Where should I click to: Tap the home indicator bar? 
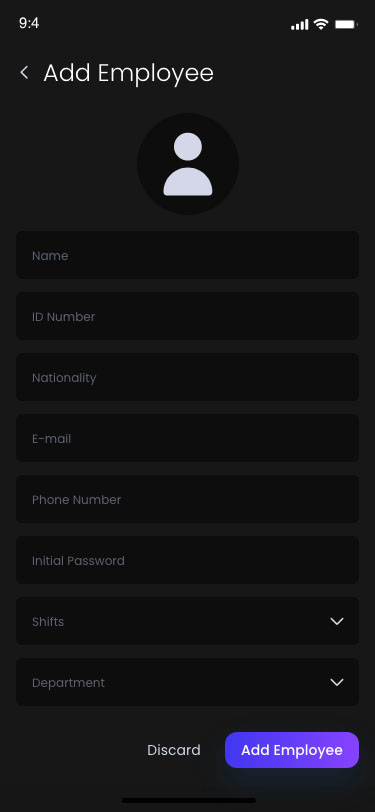(189, 800)
